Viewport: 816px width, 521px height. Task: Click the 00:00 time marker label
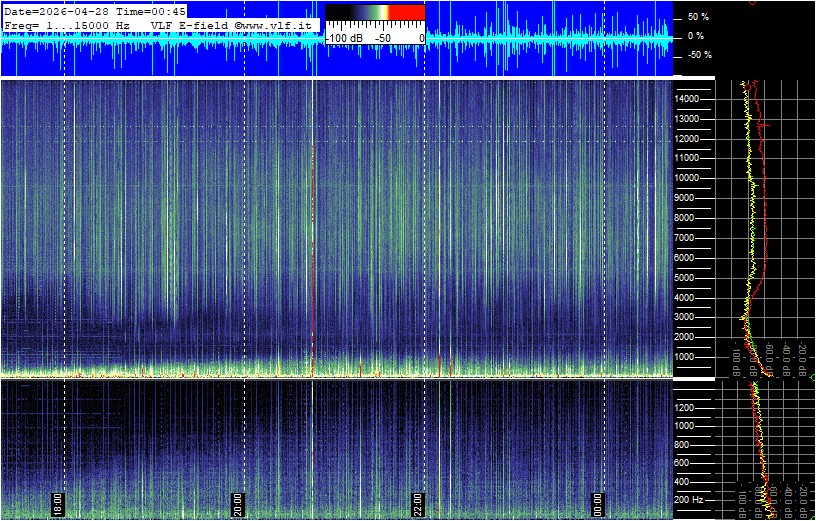point(597,504)
